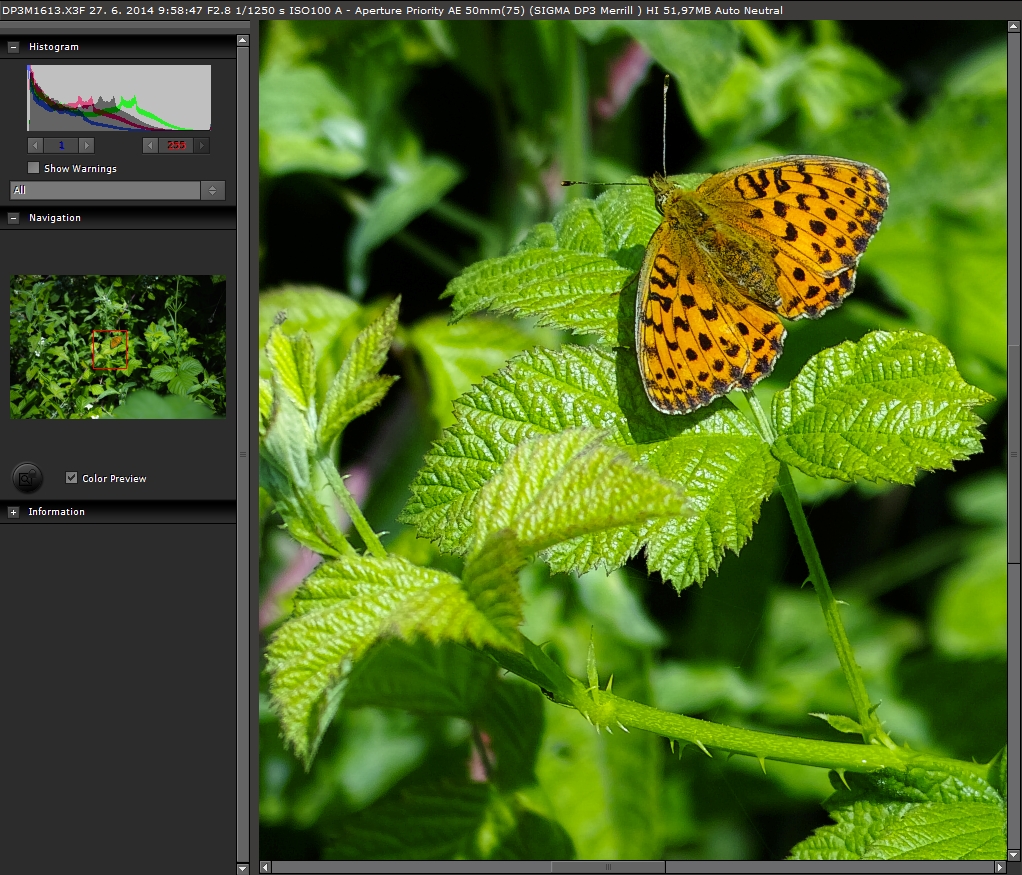This screenshot has height=875, width=1022.
Task: Decrease the highlight warning value of 255
Action: [150, 145]
